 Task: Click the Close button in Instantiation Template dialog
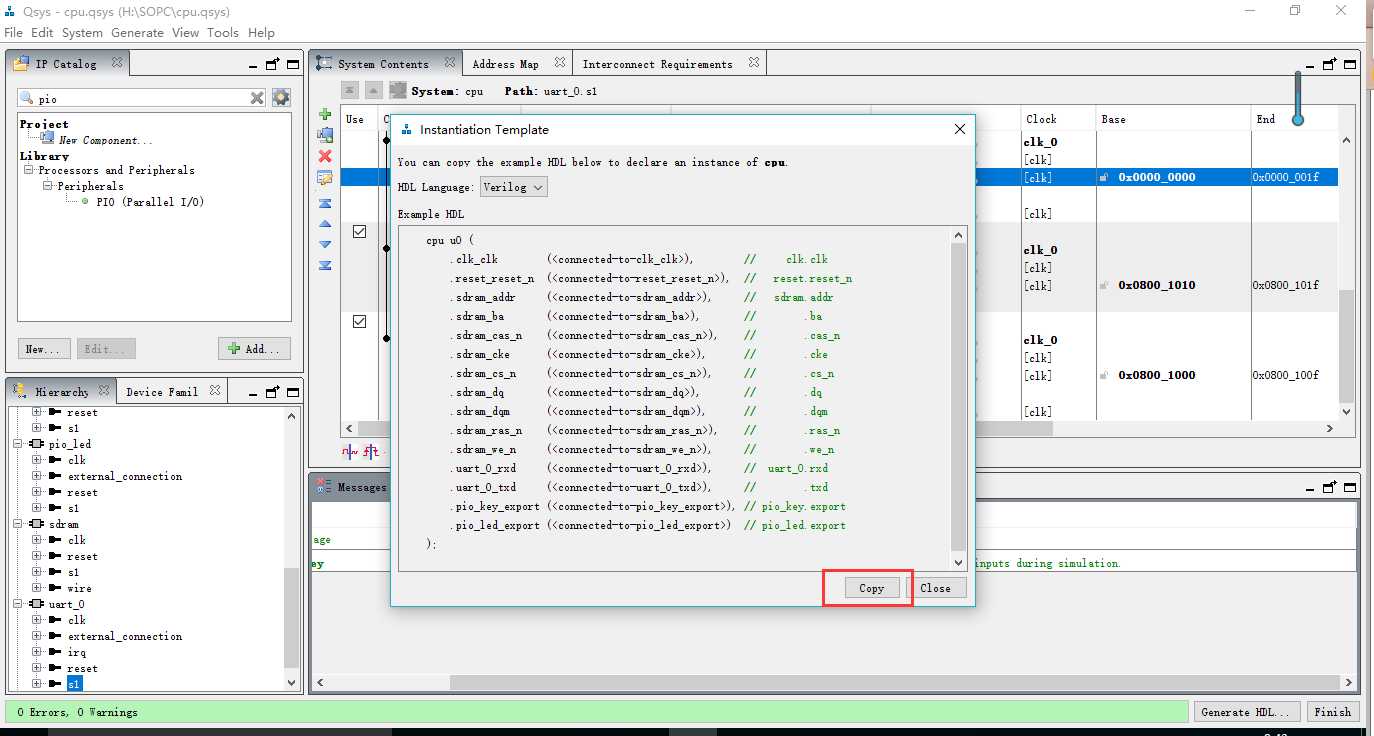[936, 588]
